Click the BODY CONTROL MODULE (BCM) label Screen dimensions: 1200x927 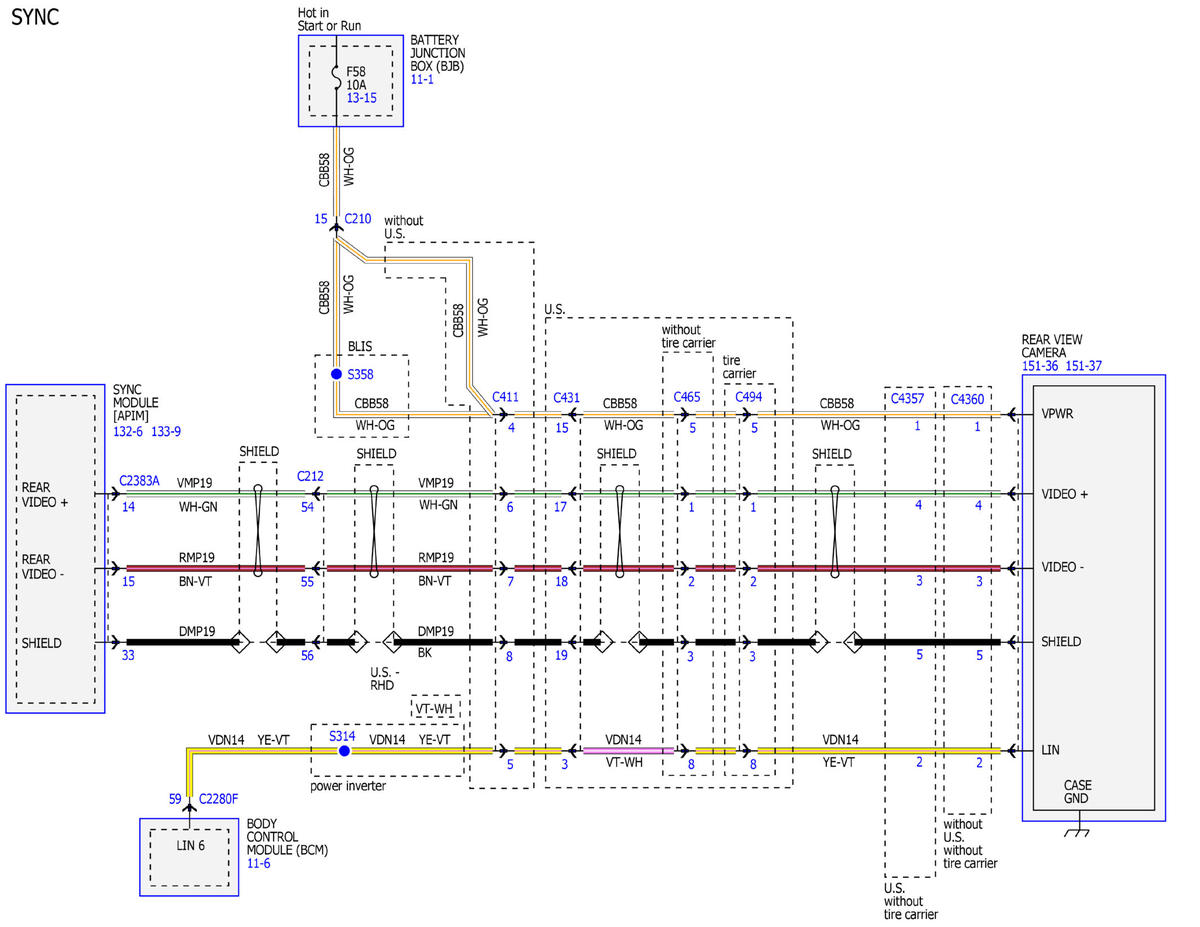click(x=287, y=837)
